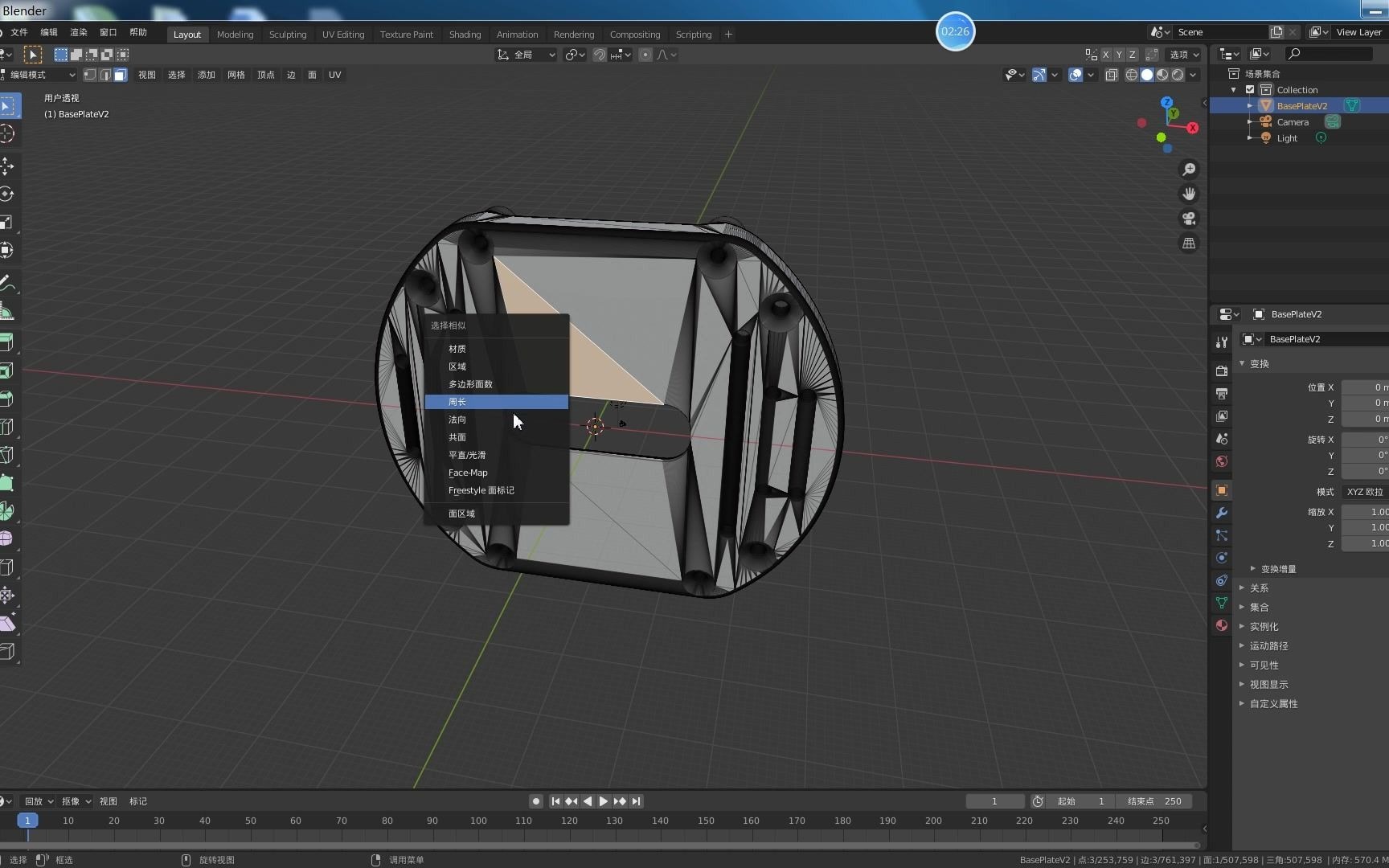Open the Material Properties sphere icon

(1221, 625)
